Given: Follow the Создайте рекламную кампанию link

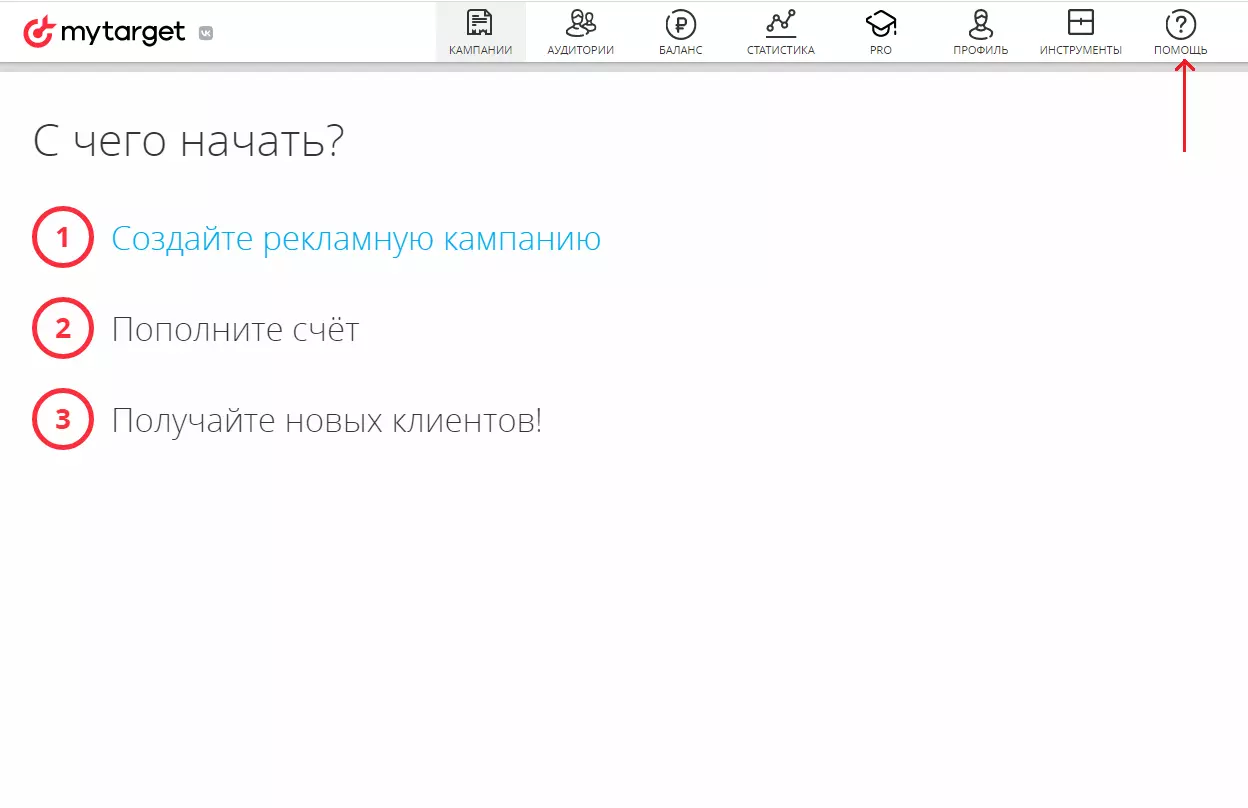Looking at the screenshot, I should 356,239.
